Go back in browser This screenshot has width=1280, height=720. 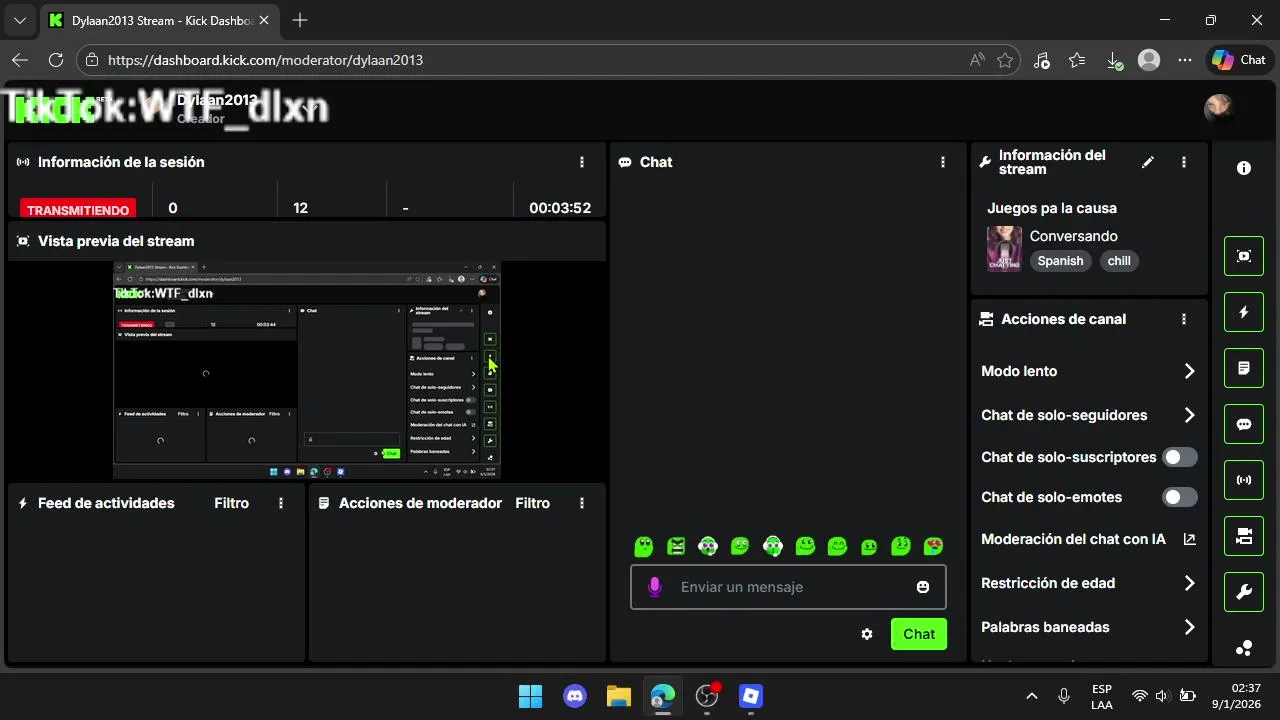tap(19, 60)
